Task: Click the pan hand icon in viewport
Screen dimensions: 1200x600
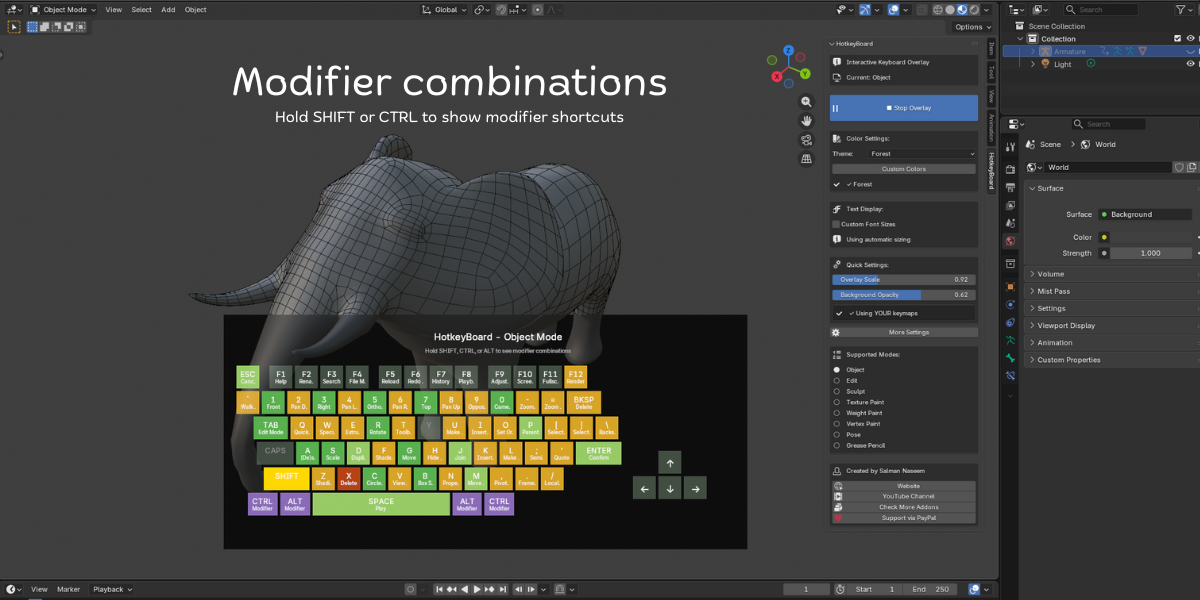Action: (x=806, y=121)
